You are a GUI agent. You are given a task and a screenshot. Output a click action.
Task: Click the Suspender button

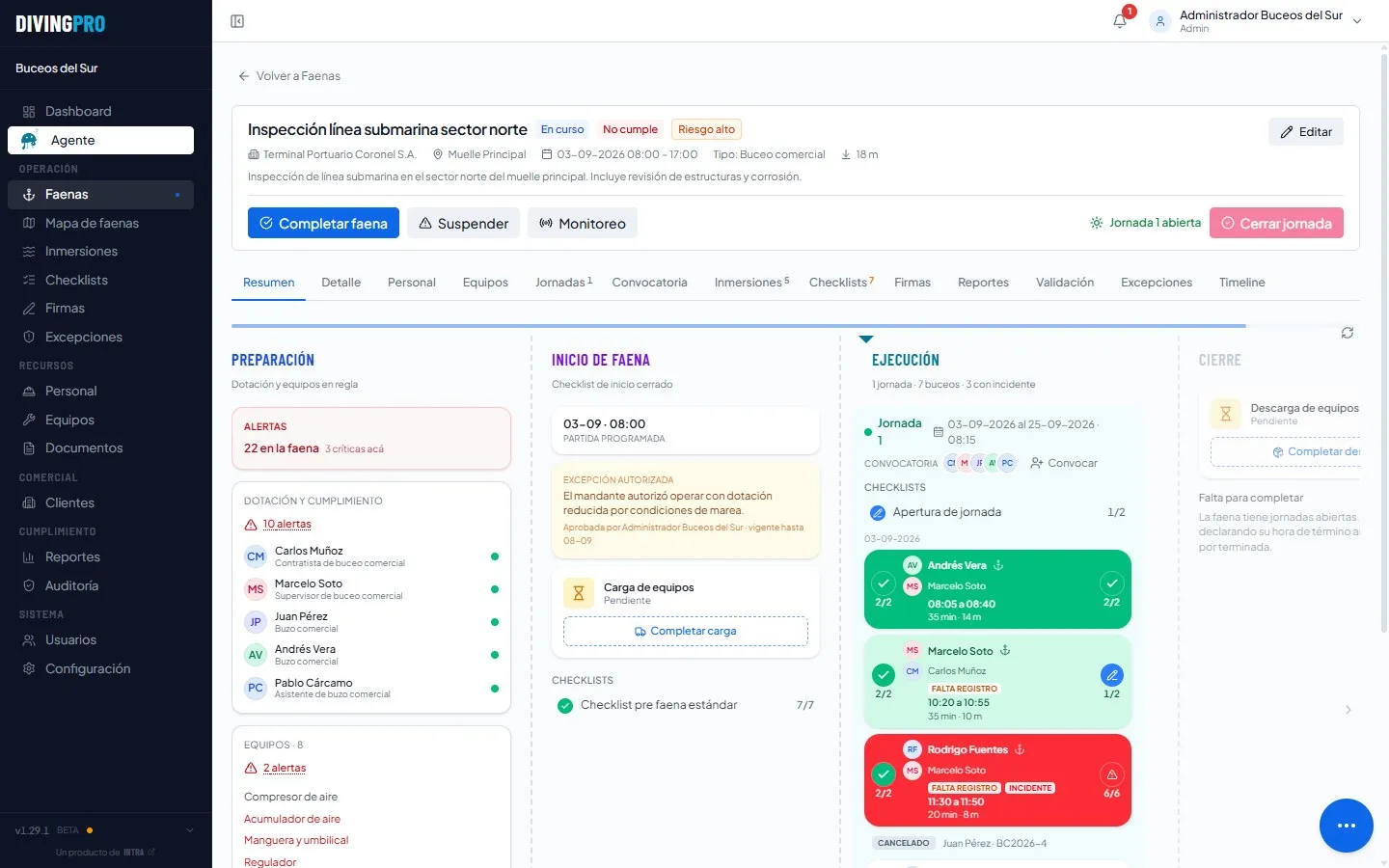463,223
